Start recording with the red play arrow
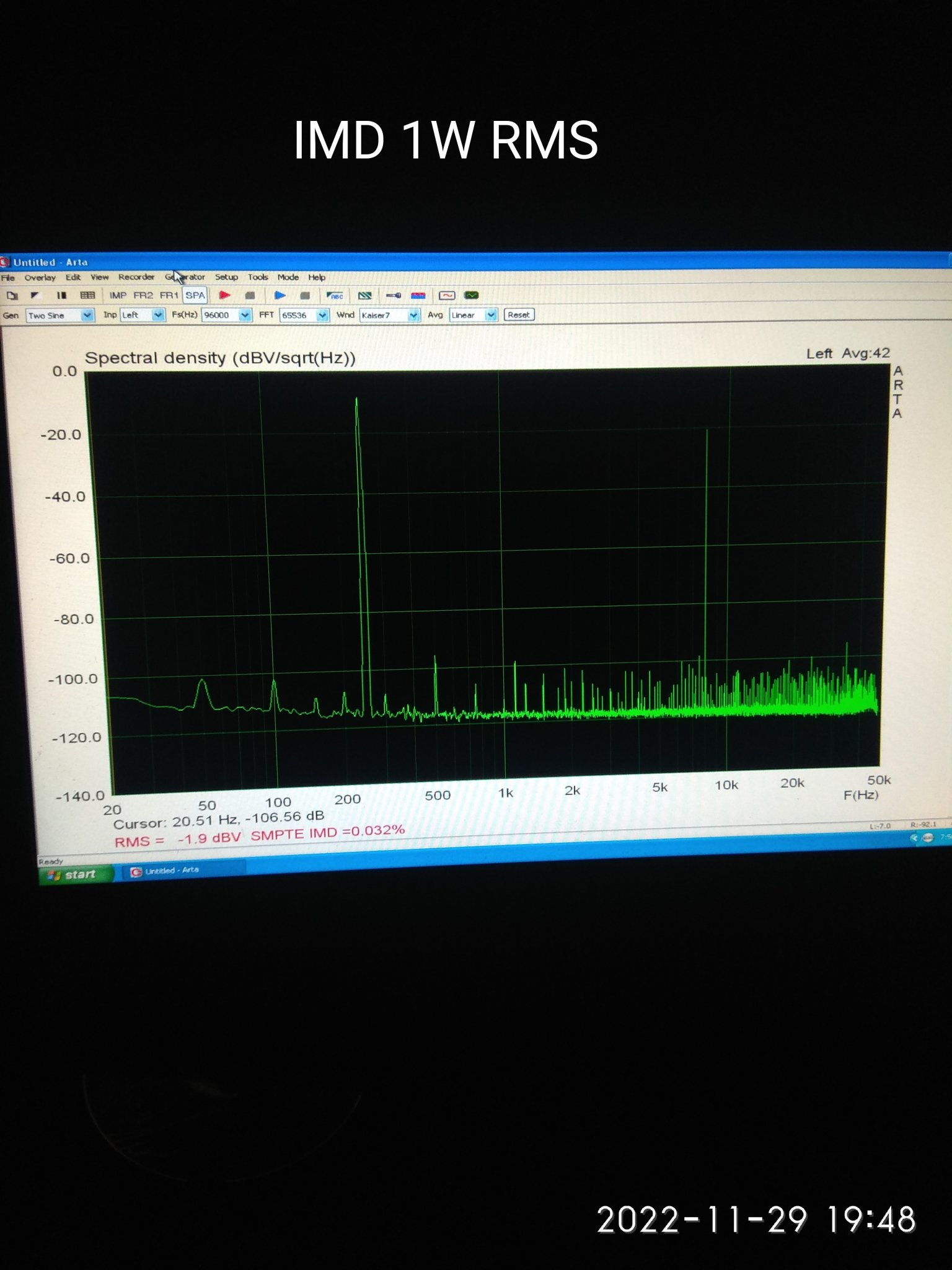 click(224, 296)
